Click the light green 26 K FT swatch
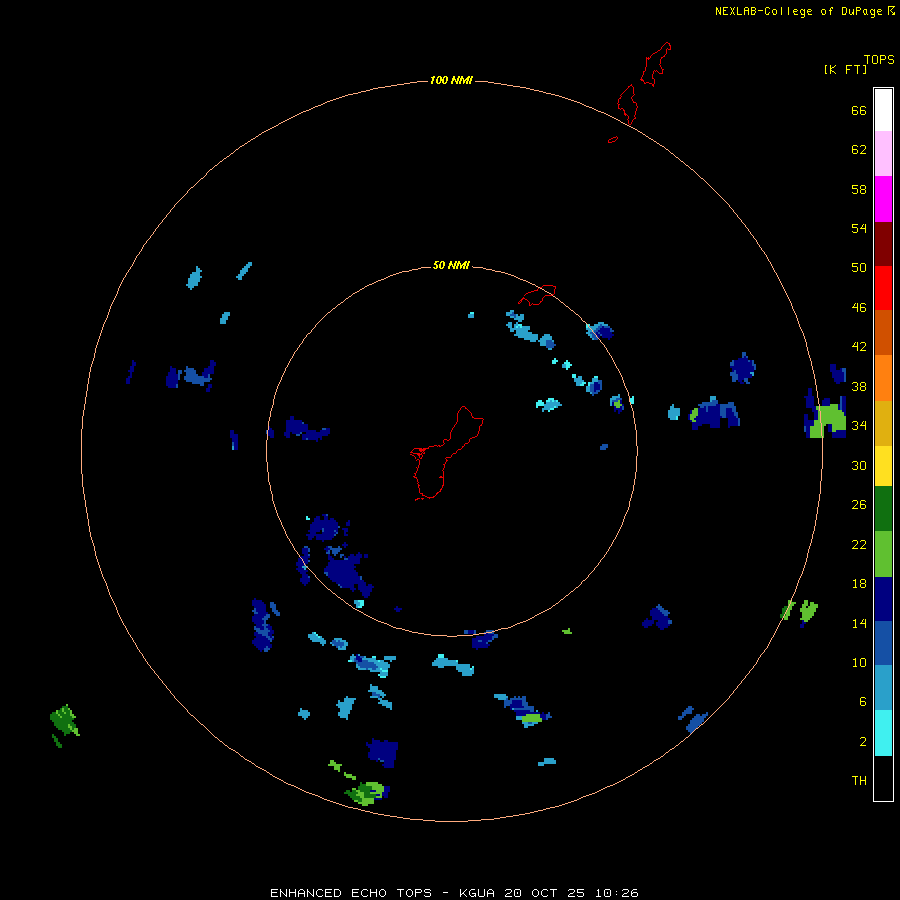The width and height of the screenshot is (900, 900). (883, 554)
